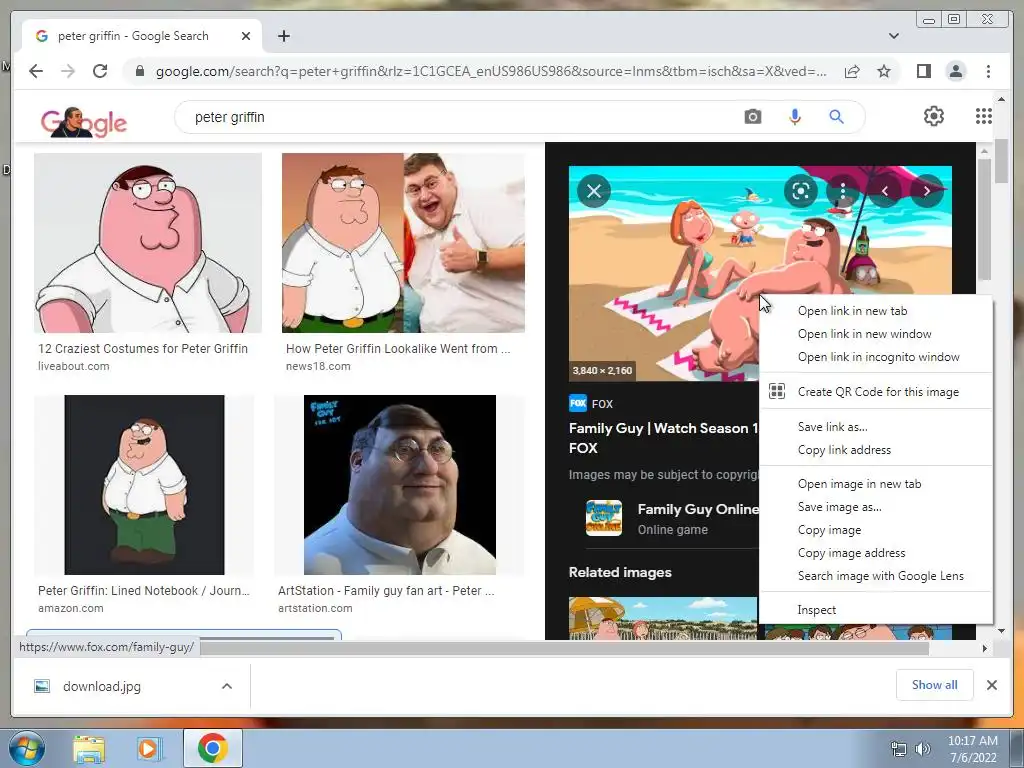Expand the tab search chevron

coord(894,36)
